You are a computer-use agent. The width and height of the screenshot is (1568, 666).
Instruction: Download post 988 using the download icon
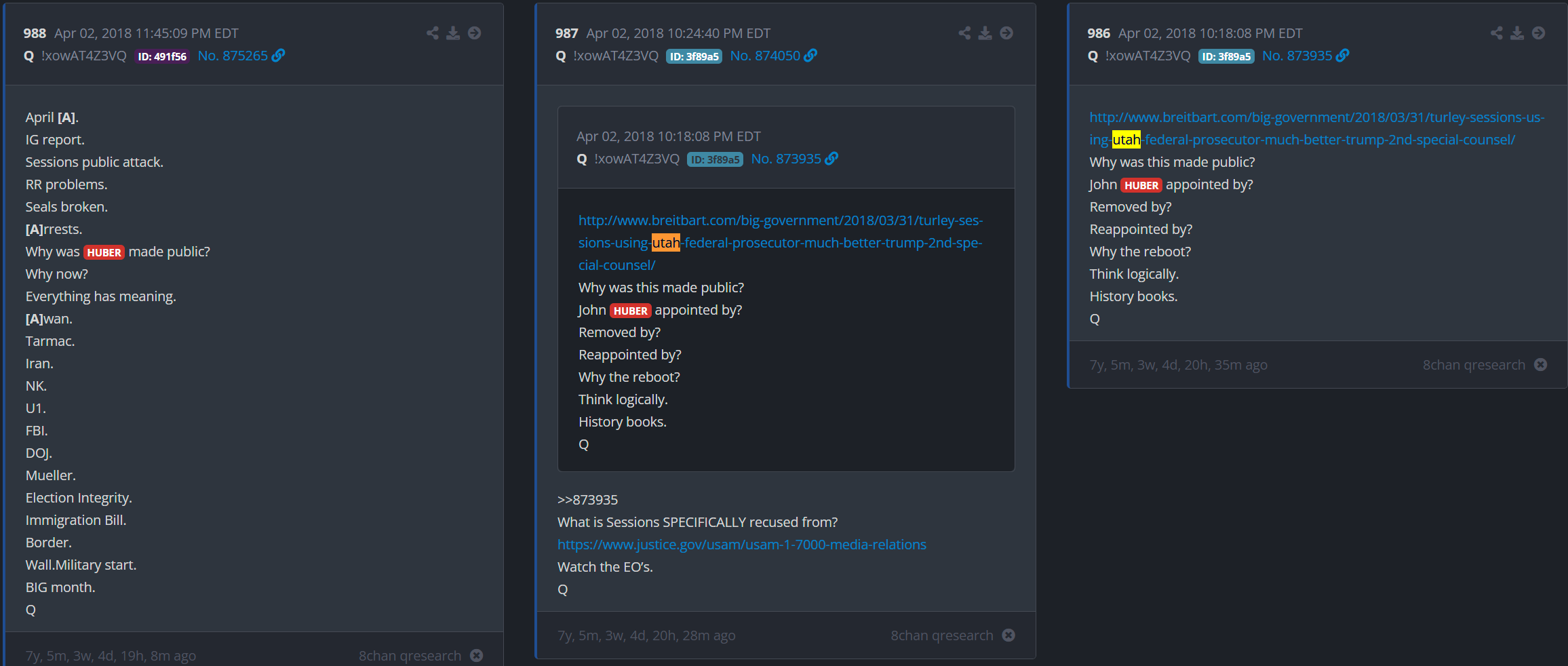pyautogui.click(x=453, y=33)
